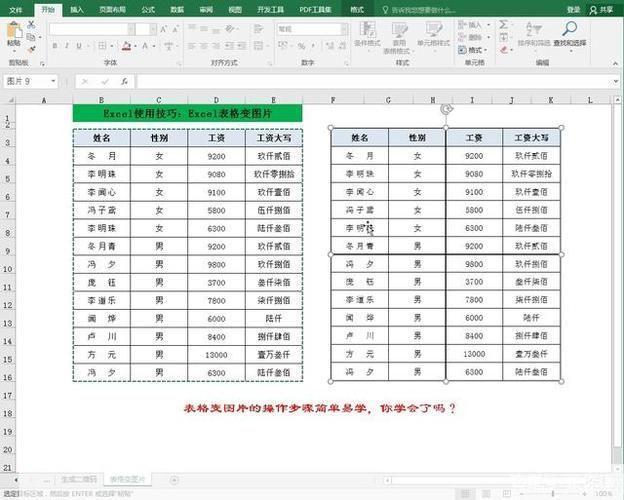The image size is (624, 500).
Task: Click the Name Box showing 图片 9
Action: click(27, 81)
